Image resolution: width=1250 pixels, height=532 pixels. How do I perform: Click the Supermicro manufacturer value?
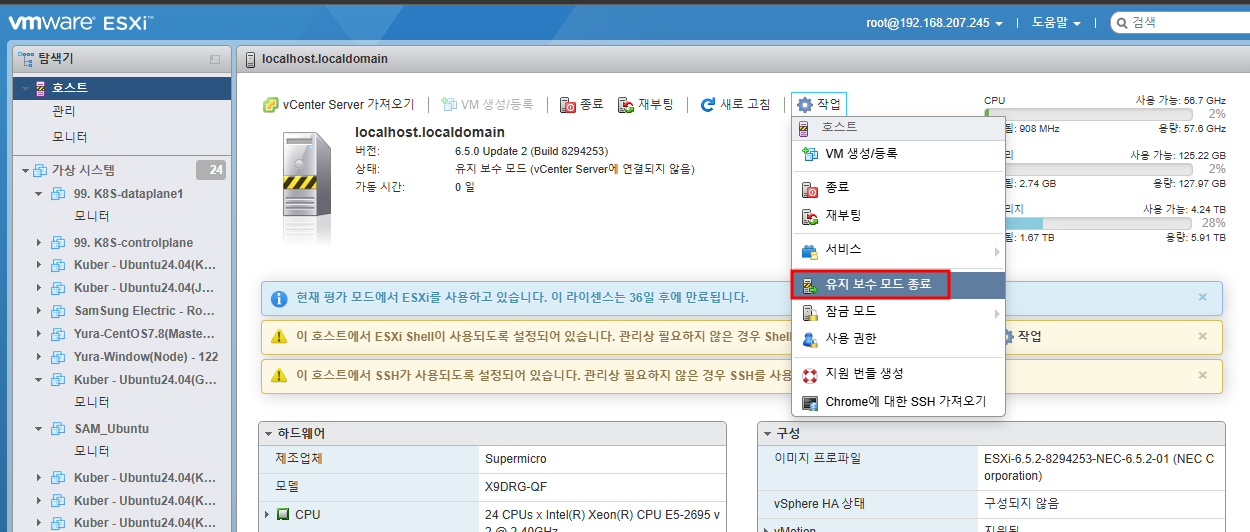point(516,459)
